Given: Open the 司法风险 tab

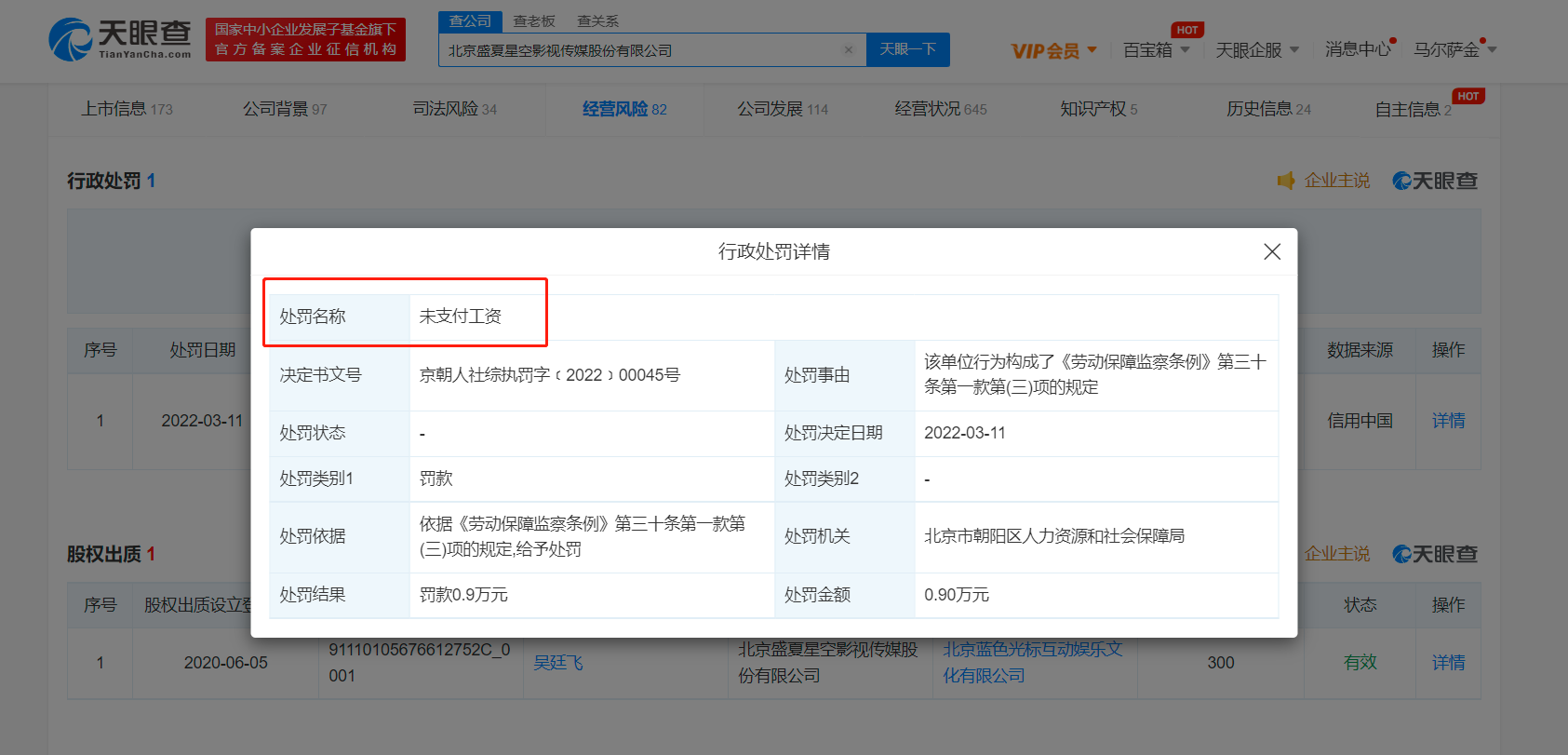Looking at the screenshot, I should click(454, 109).
